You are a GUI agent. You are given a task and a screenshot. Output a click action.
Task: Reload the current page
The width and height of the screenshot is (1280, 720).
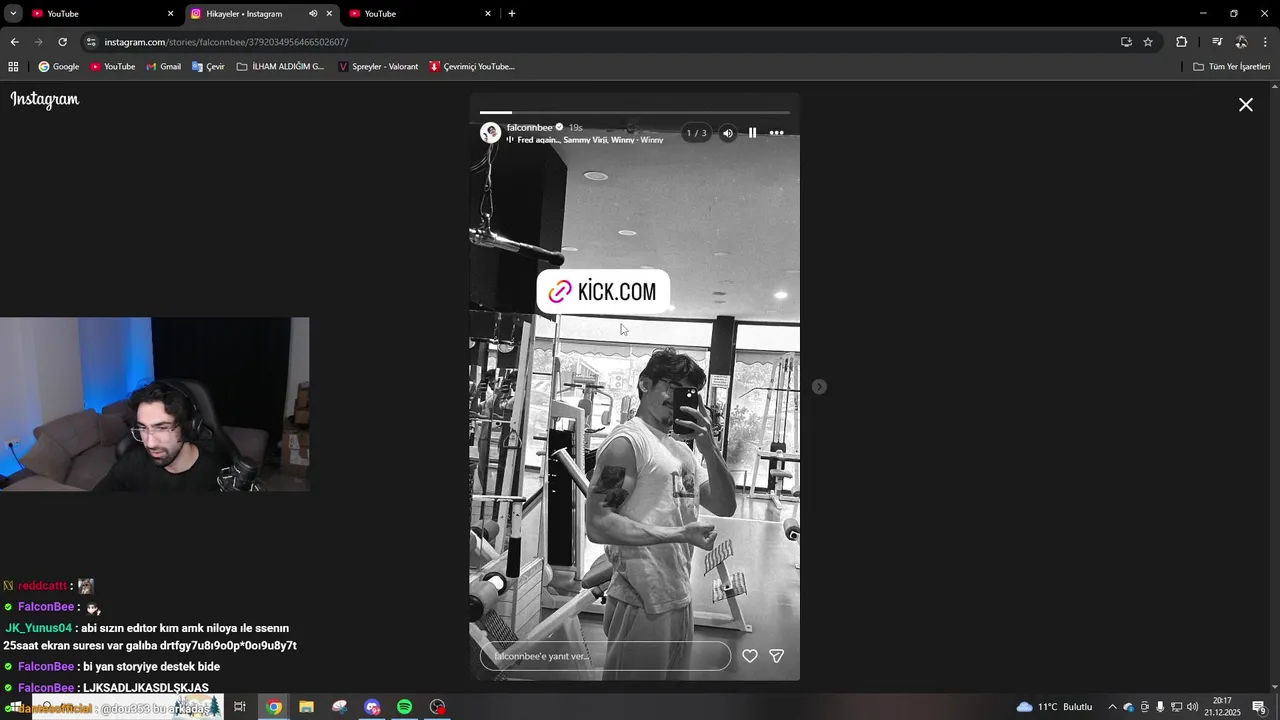[62, 42]
